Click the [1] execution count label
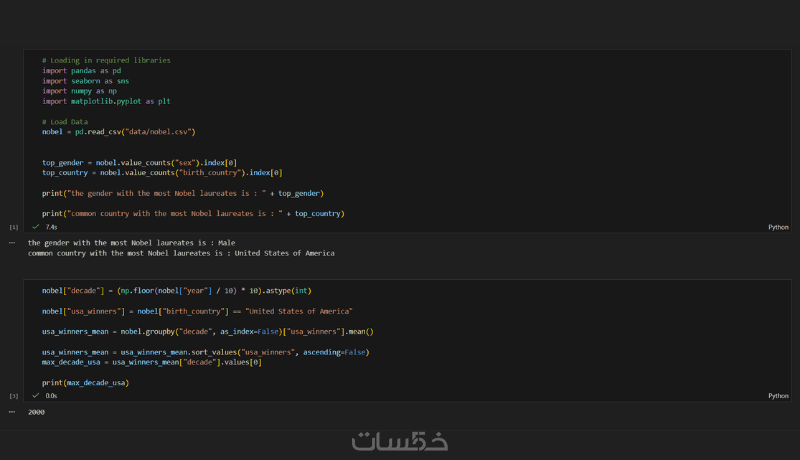This screenshot has width=800, height=460. click(13, 228)
